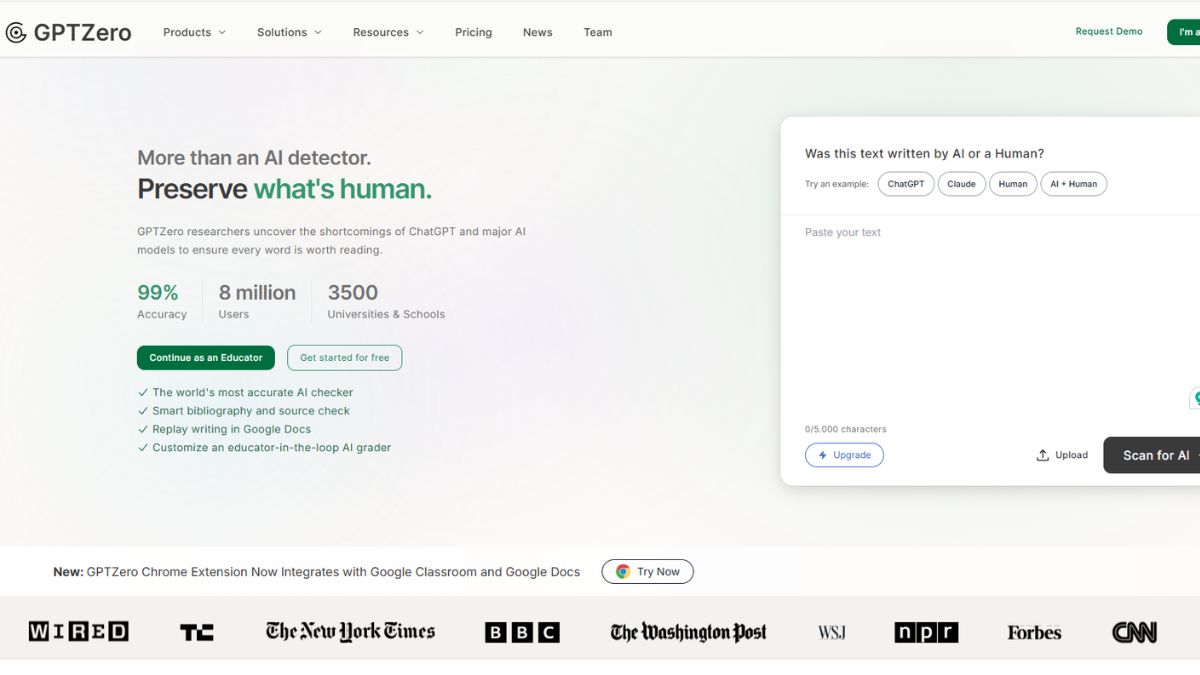Open the WIRED press logo
This screenshot has height=675, width=1200.
pos(79,632)
